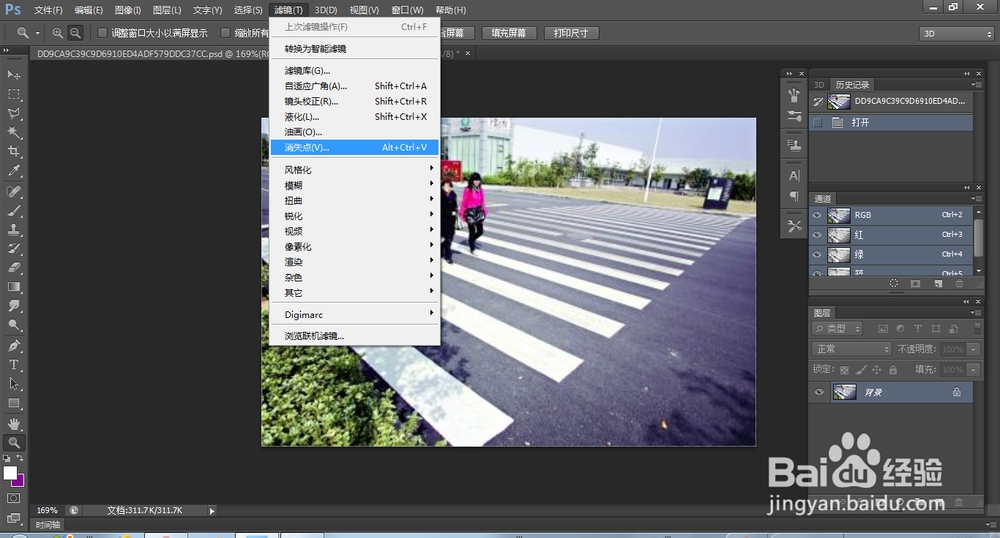
Task: Select the Eraser tool
Action: (13, 268)
